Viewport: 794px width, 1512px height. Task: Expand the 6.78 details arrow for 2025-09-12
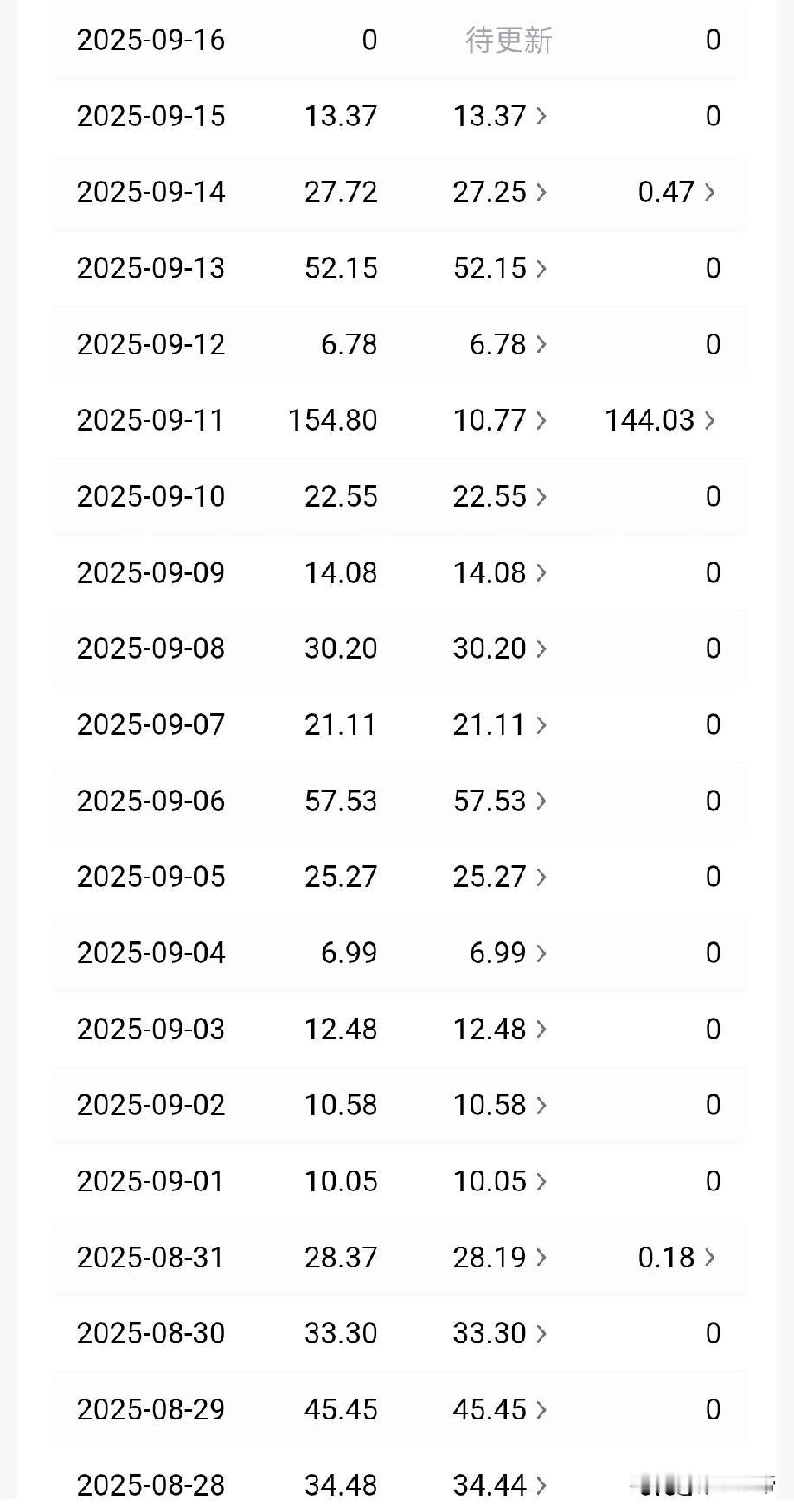pyautogui.click(x=541, y=344)
